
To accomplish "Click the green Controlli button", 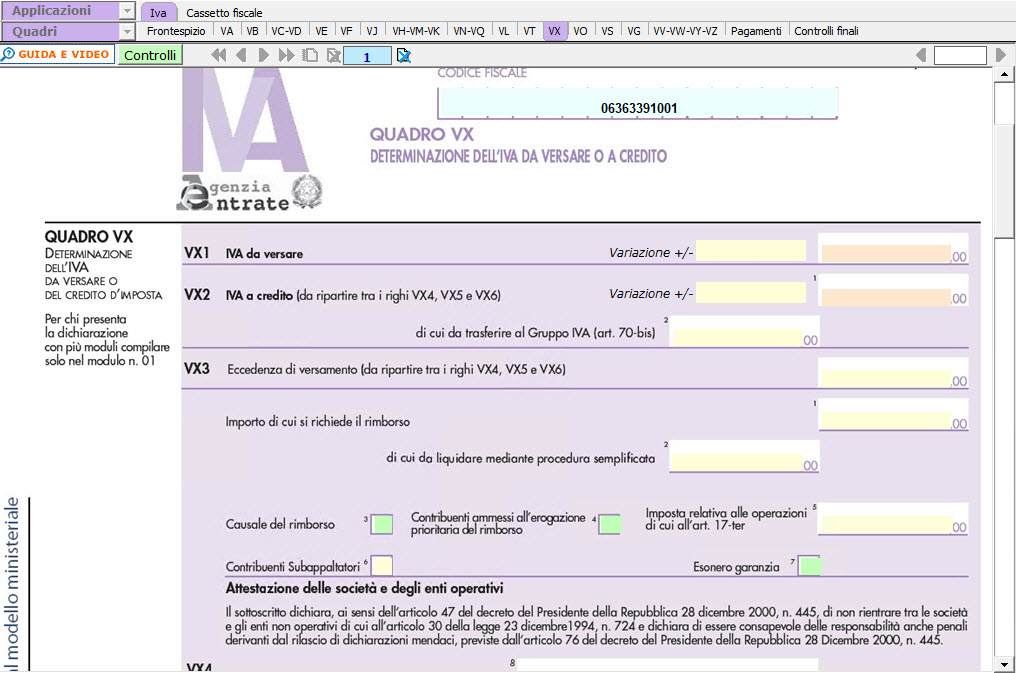I will [x=150, y=55].
